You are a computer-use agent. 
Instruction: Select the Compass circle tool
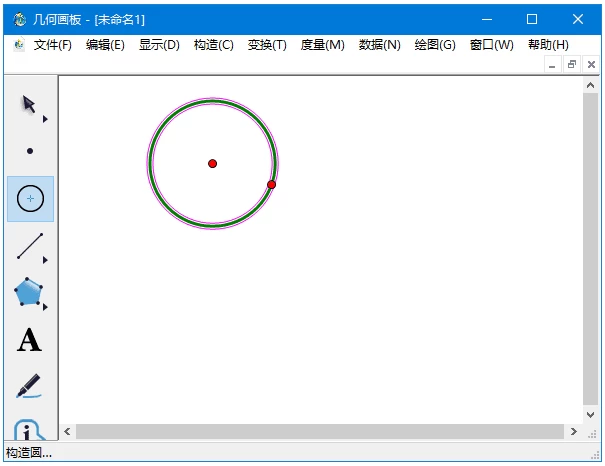[x=30, y=199]
